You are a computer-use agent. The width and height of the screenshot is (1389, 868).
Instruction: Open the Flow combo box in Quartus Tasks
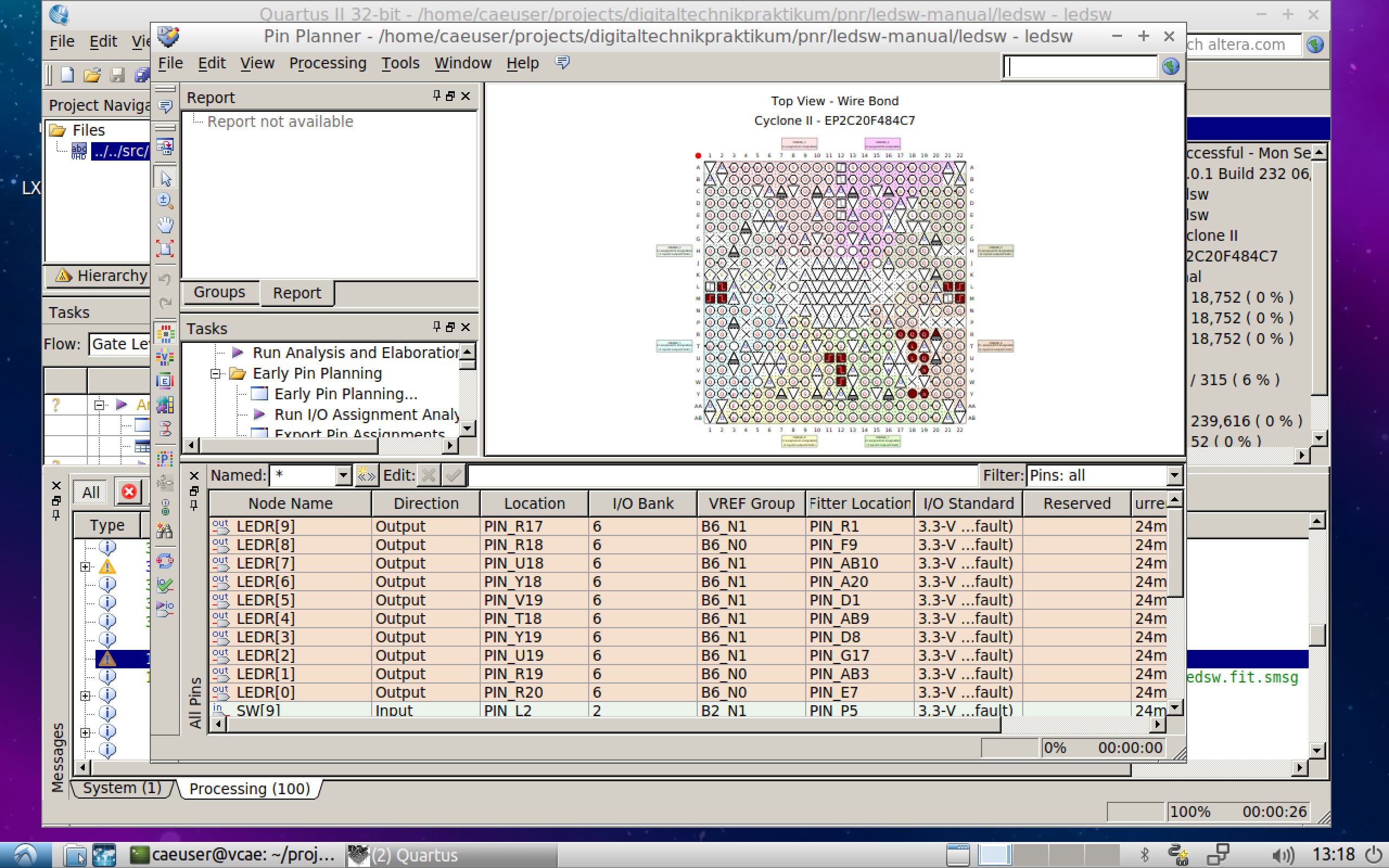pos(119,344)
